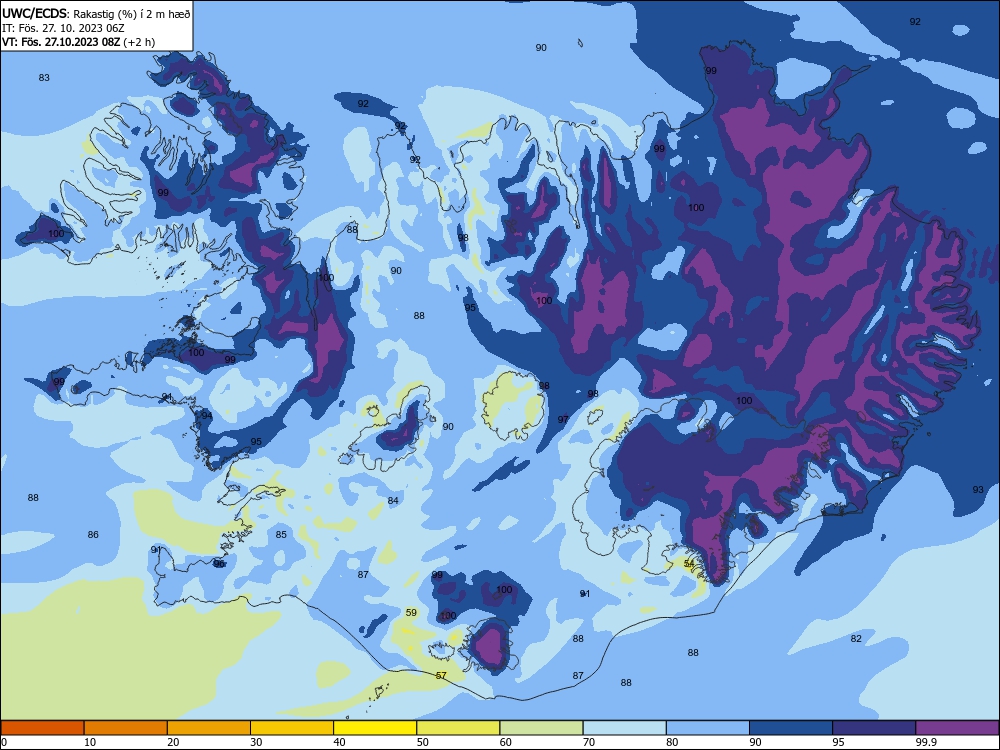Select the yellow-green 50–60 legend swatch
This screenshot has height=750, width=1000.
coord(458,728)
